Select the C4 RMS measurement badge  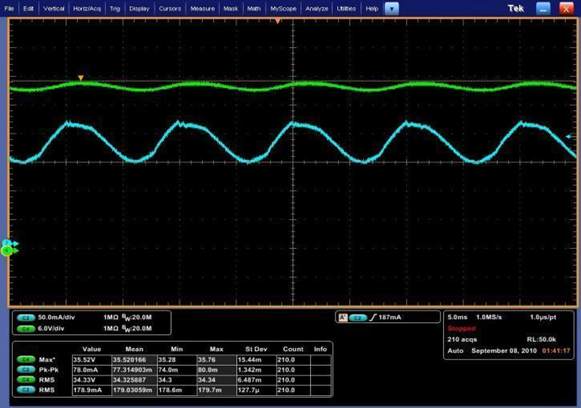pos(26,379)
